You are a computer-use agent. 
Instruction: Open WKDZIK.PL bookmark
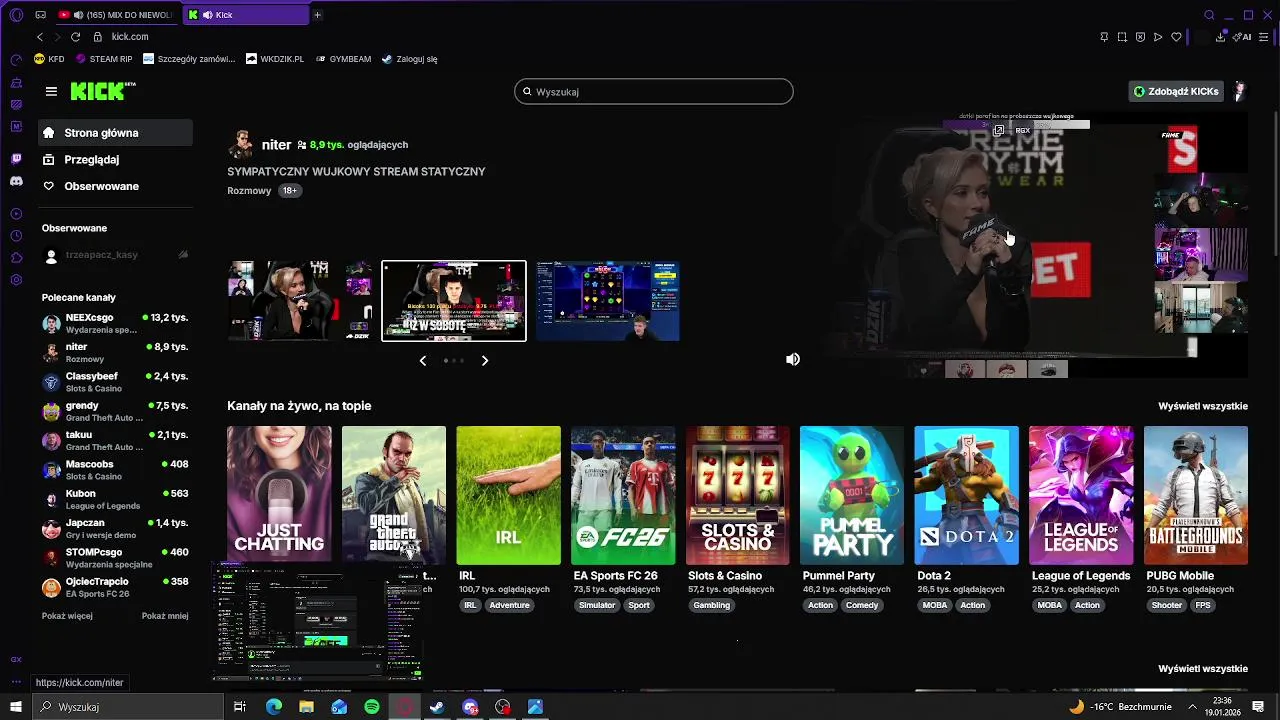[275, 59]
